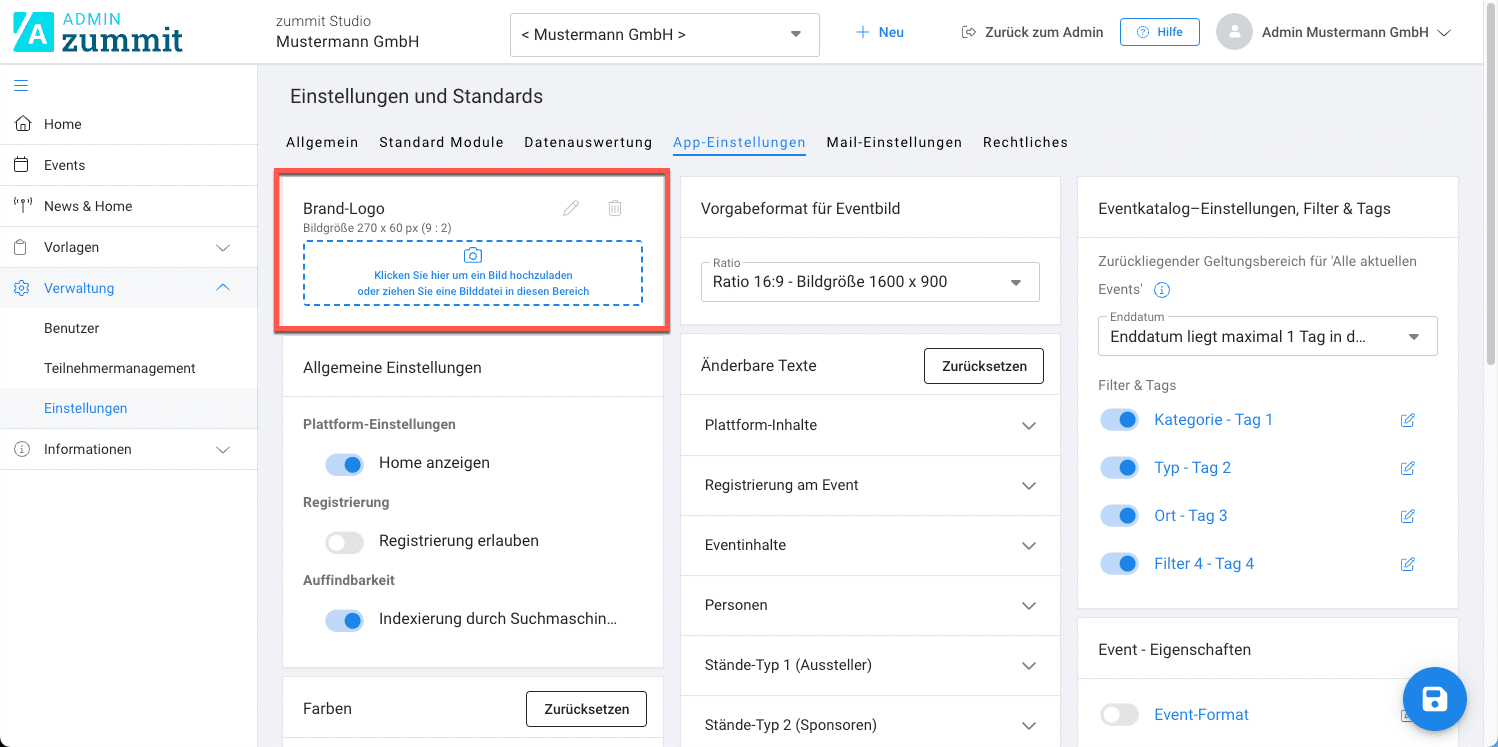Image resolution: width=1498 pixels, height=747 pixels.
Task: Expand the Plattform-Inhalte section
Action: (869, 425)
